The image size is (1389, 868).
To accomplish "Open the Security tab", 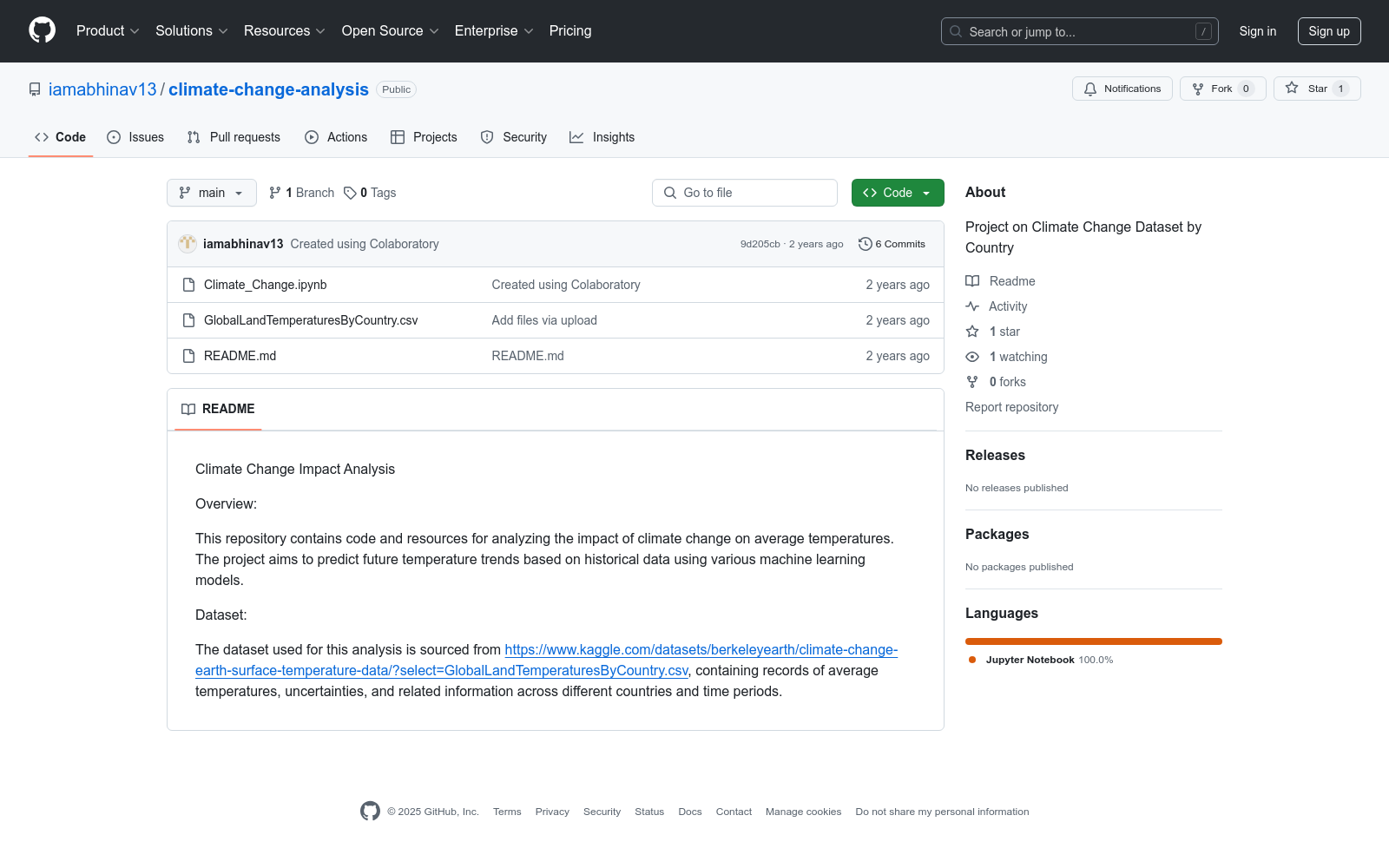I will coord(514,137).
